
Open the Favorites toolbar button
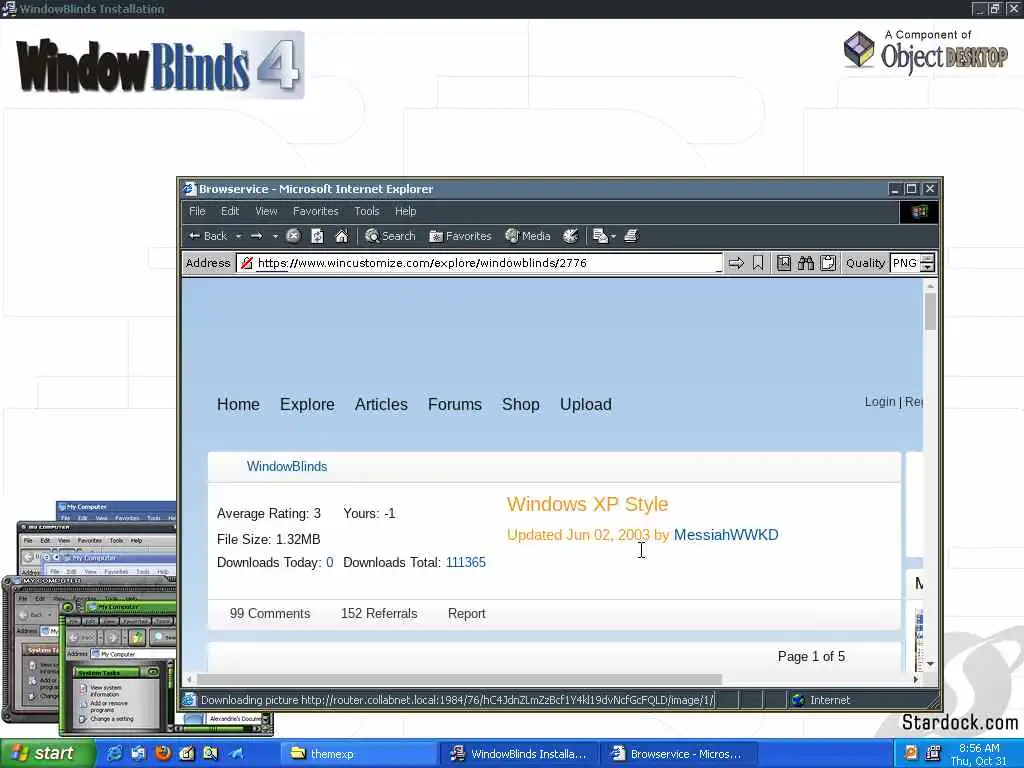(x=460, y=236)
